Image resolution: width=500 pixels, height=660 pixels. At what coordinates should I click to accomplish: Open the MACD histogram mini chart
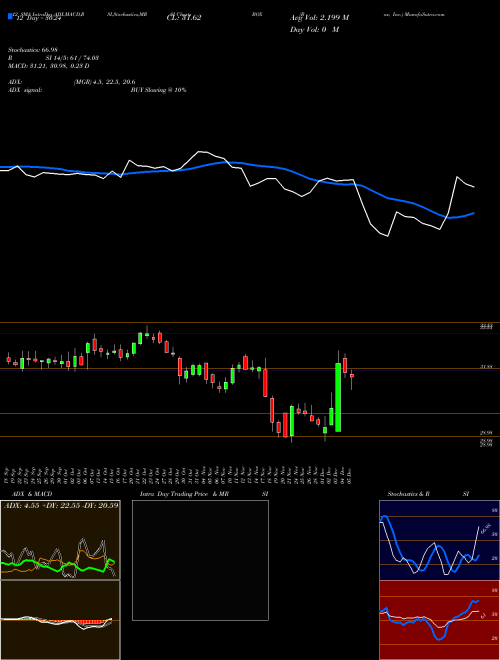click(x=60, y=620)
